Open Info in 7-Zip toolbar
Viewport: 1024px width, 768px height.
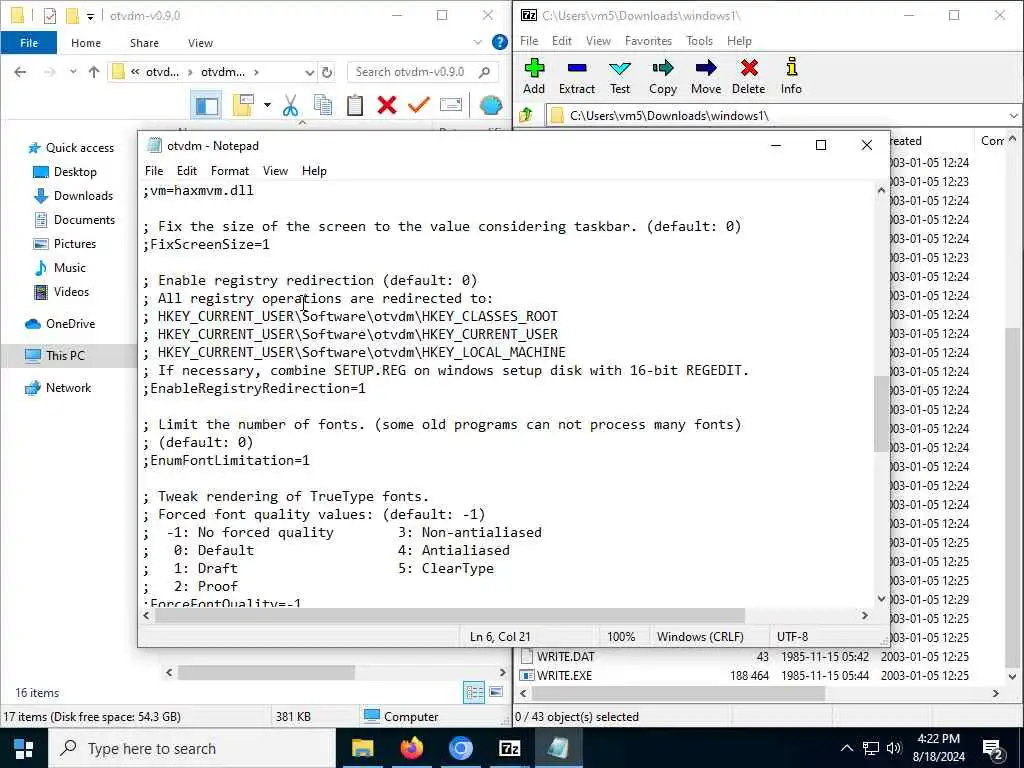[x=791, y=76]
